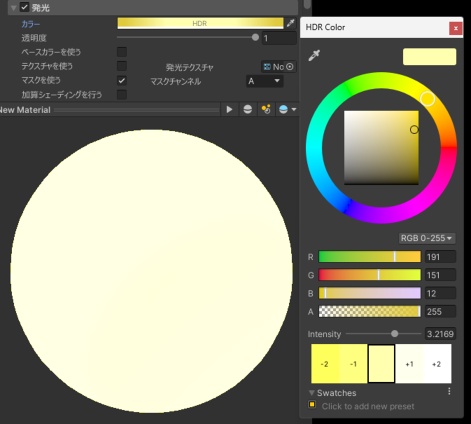The width and height of the screenshot is (471, 424).
Task: Enable the 加算シェーディングを行う checkbox
Action: click(x=122, y=94)
